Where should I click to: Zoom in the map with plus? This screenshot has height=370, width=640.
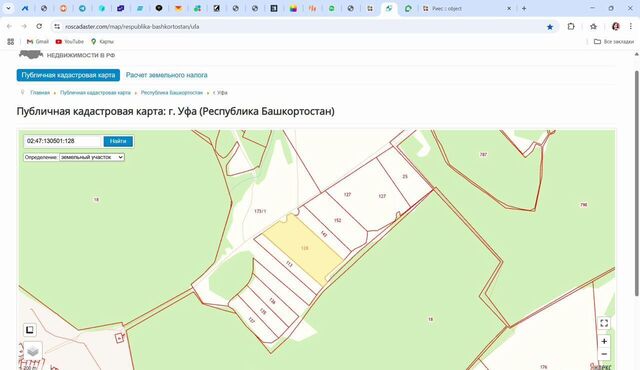604,341
